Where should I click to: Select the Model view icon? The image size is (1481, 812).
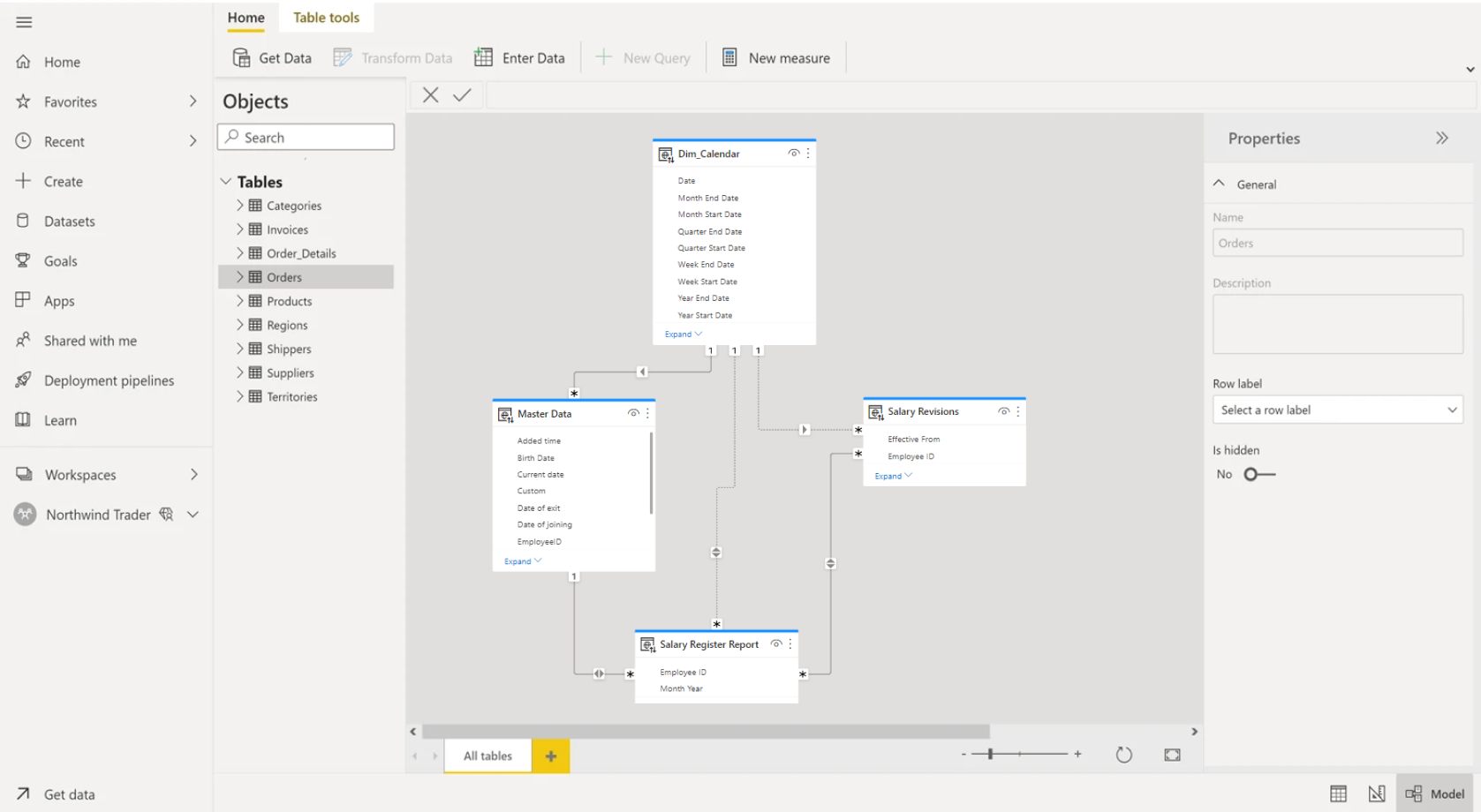pos(1433,793)
